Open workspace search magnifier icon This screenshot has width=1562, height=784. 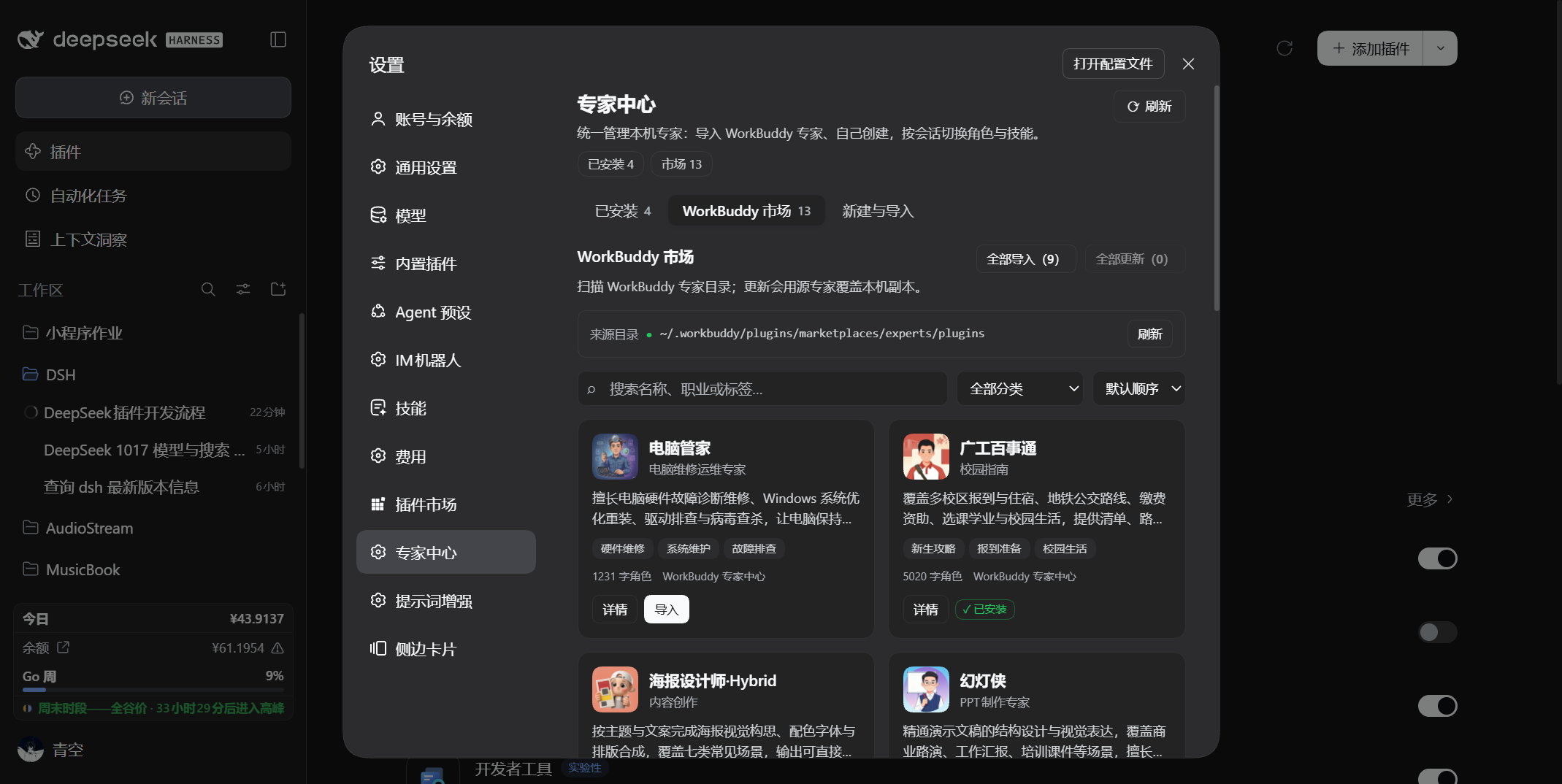(x=208, y=290)
